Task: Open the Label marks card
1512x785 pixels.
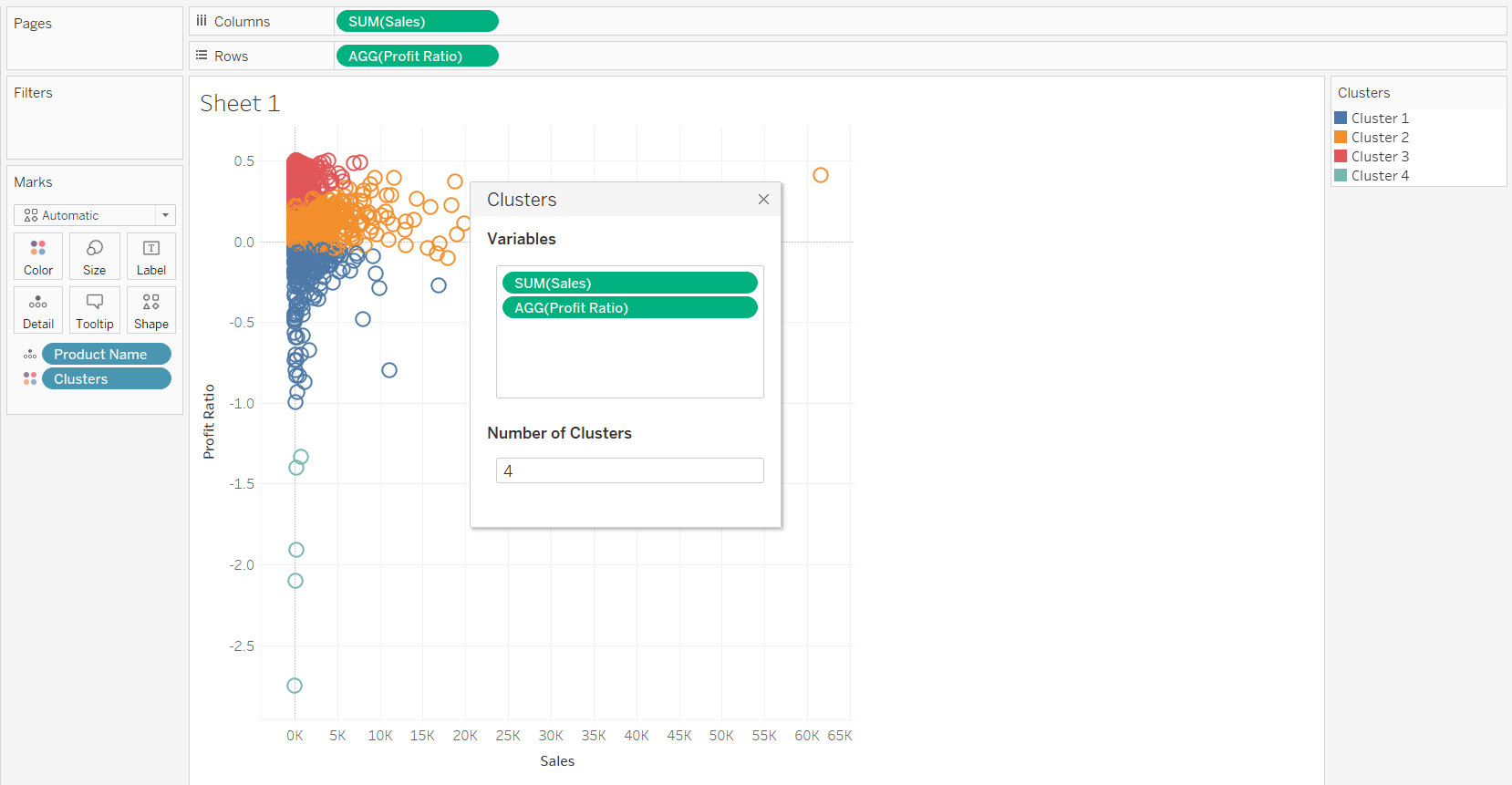Action: click(151, 256)
